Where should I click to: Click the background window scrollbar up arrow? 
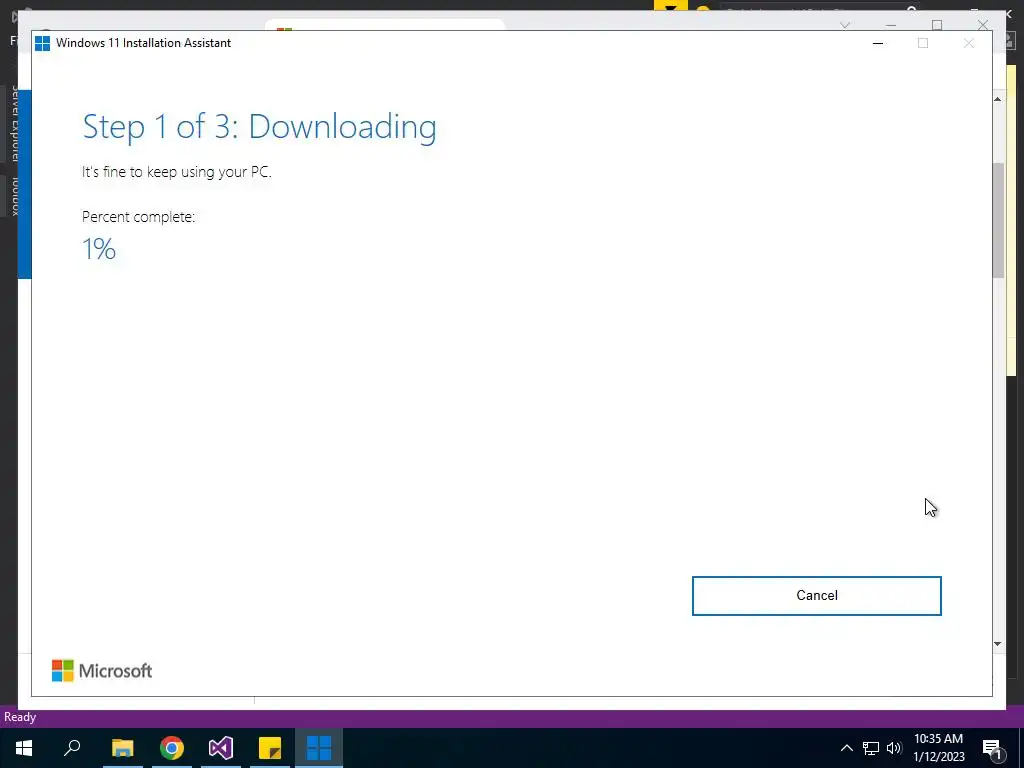click(998, 99)
